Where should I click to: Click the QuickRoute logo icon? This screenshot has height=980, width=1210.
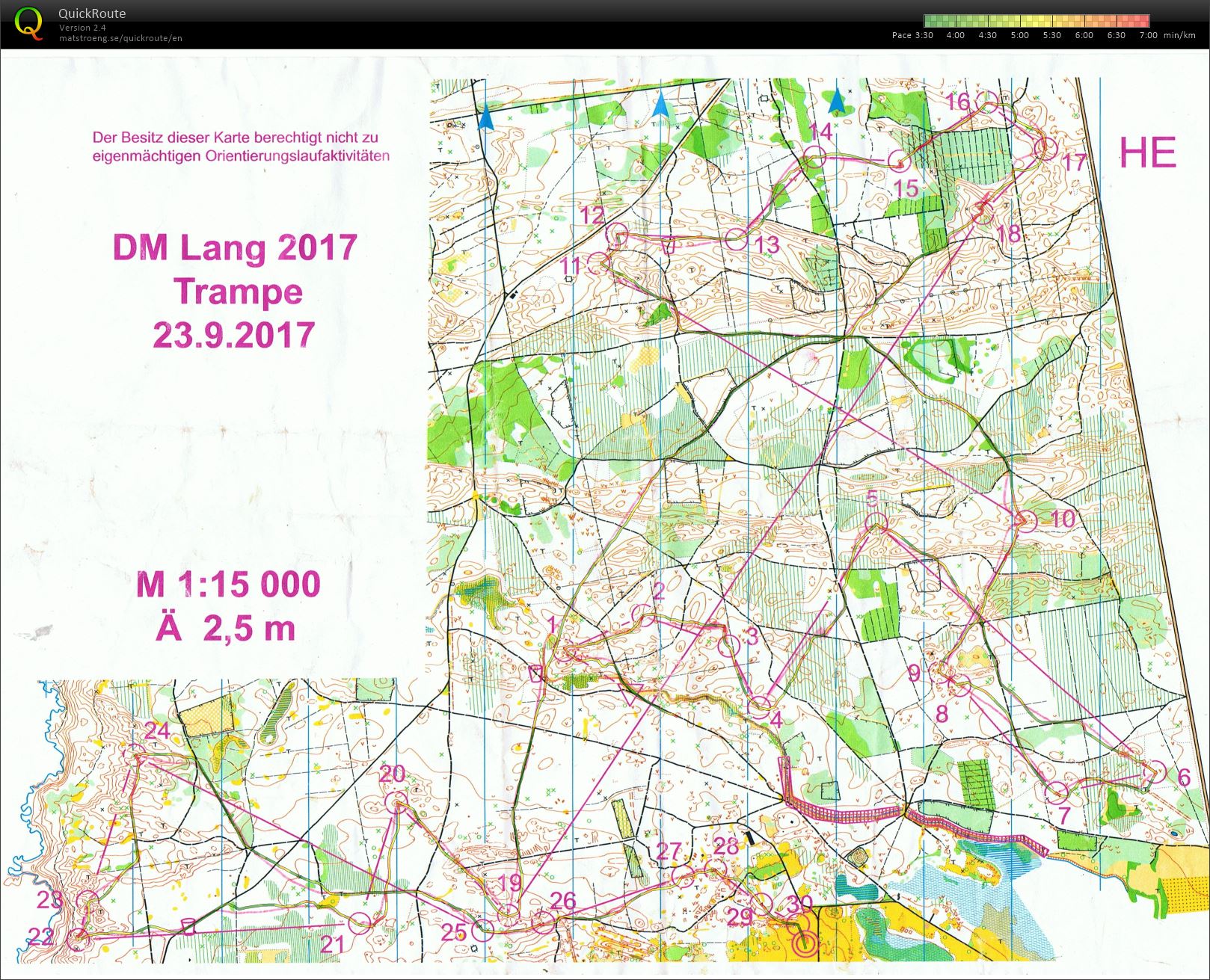point(28,22)
